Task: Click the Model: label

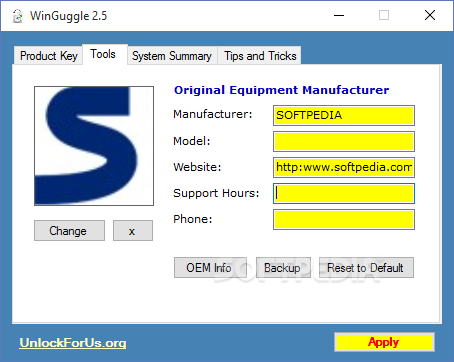Action: tap(192, 141)
